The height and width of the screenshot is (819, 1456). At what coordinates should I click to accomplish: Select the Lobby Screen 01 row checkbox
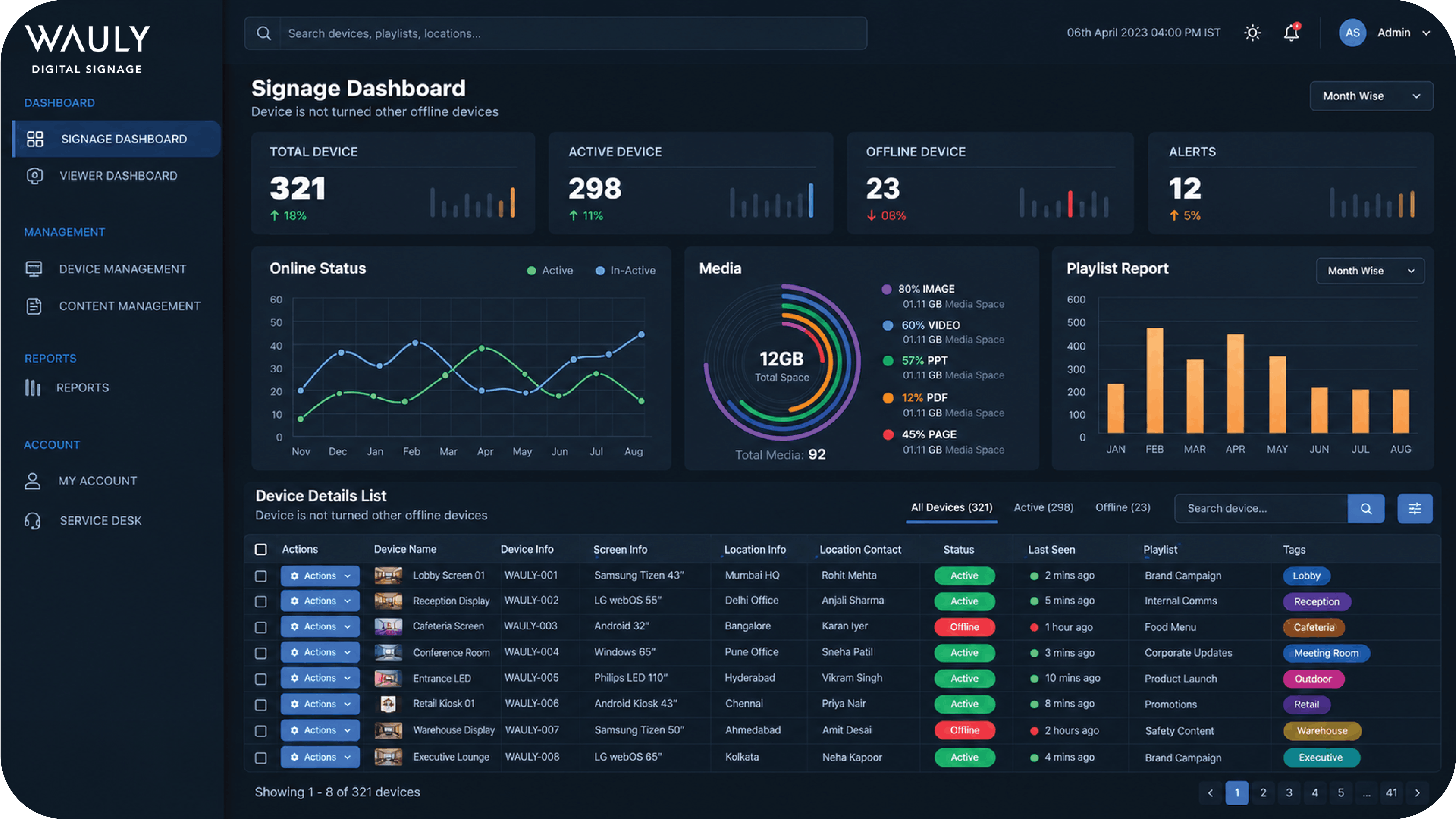click(261, 576)
